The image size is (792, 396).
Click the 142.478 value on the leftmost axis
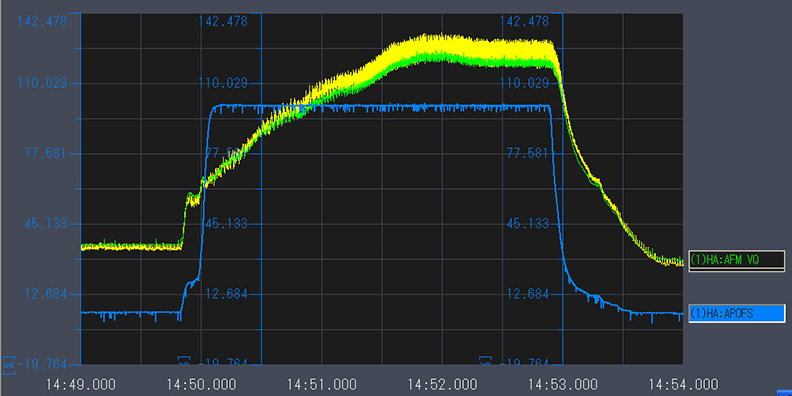[x=42, y=21]
